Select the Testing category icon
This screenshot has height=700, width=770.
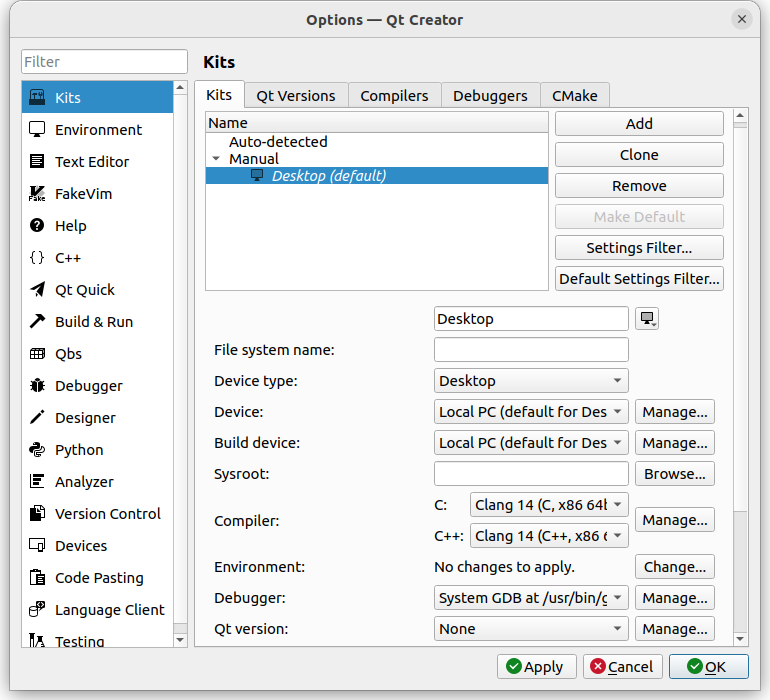(x=37, y=640)
